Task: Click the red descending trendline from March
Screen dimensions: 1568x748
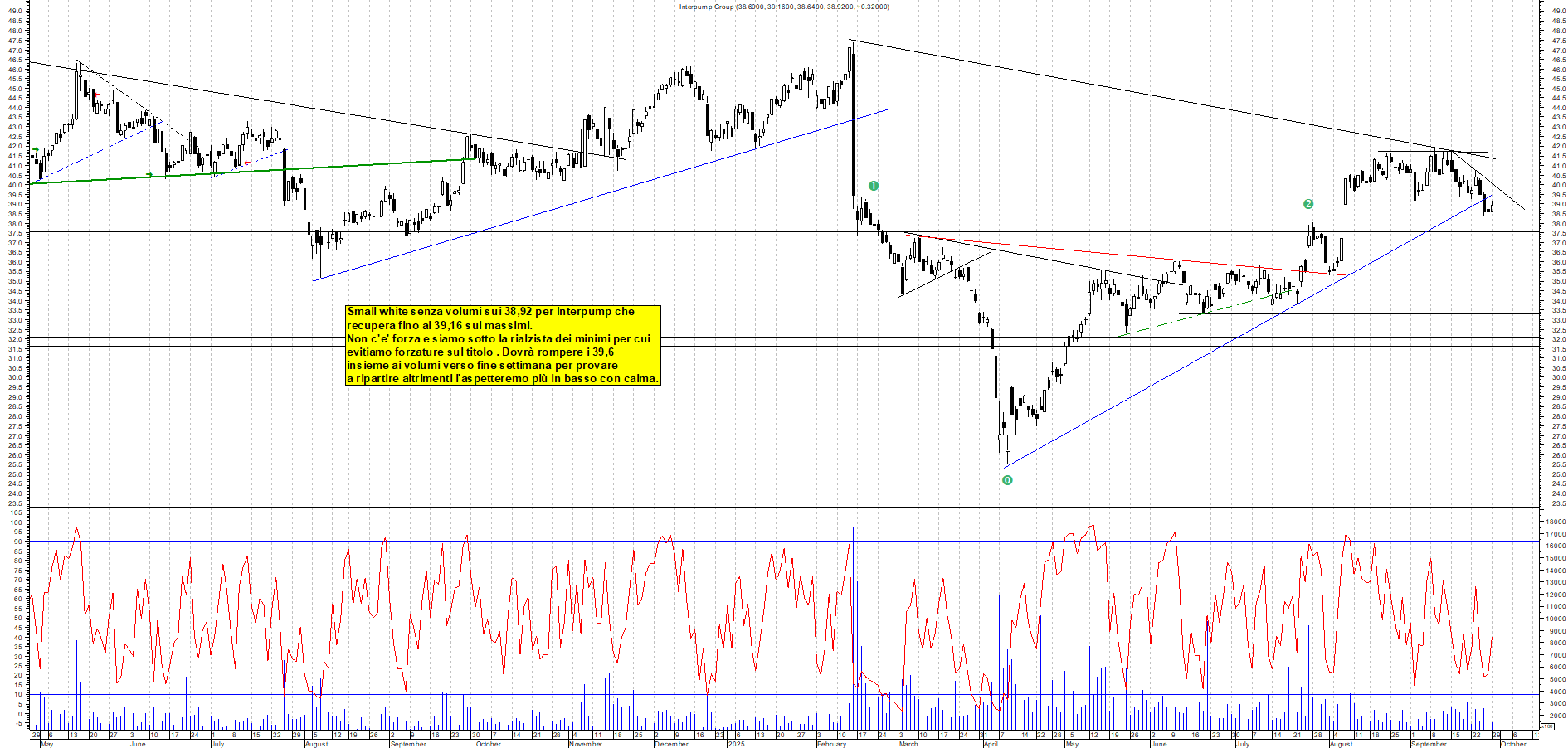Action: 1120,252
